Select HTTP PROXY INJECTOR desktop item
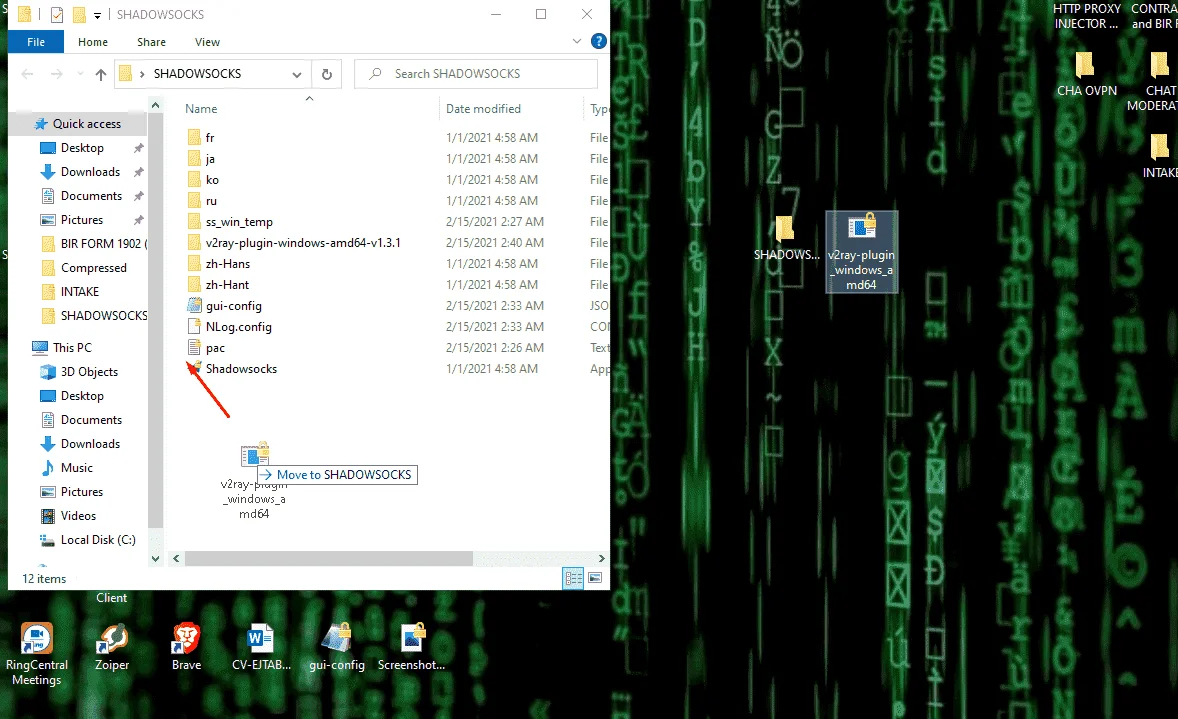The height and width of the screenshot is (719, 1178). (1086, 16)
